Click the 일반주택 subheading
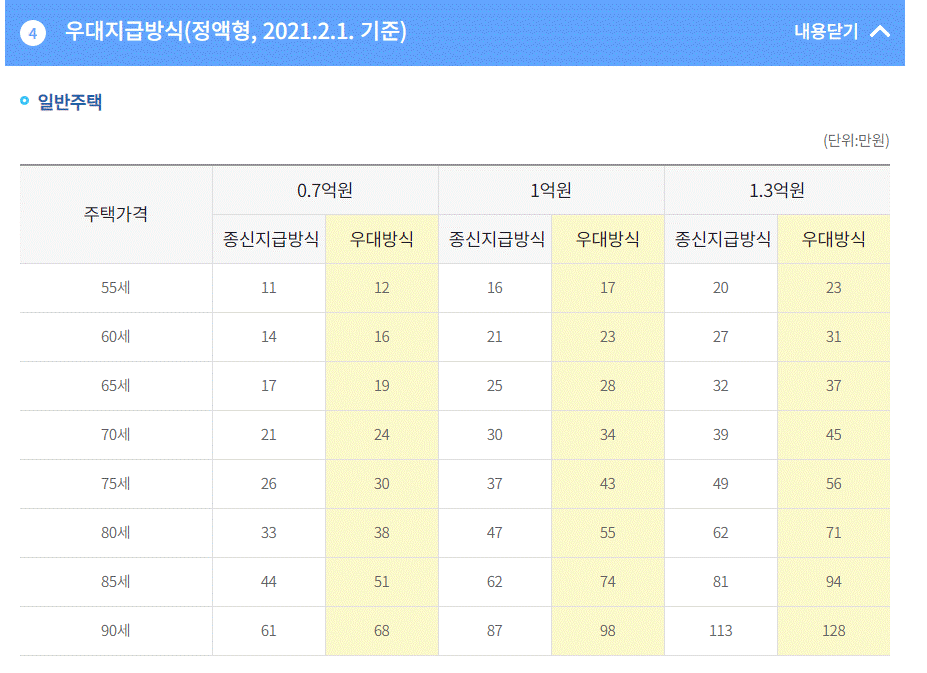Viewport: 927px width, 673px height. click(70, 102)
